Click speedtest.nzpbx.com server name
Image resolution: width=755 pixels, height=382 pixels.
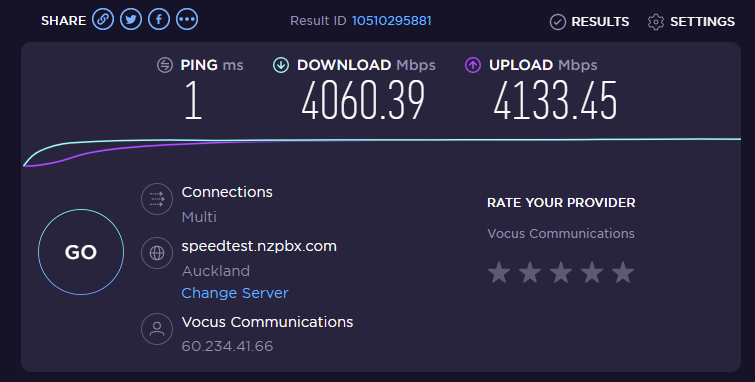259,246
